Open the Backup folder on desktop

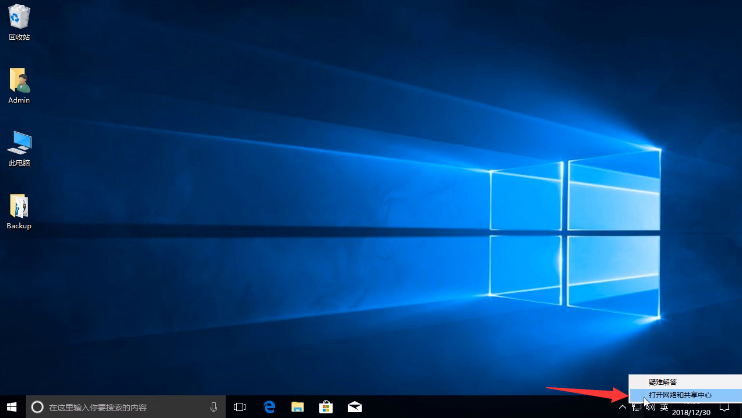coord(19,207)
